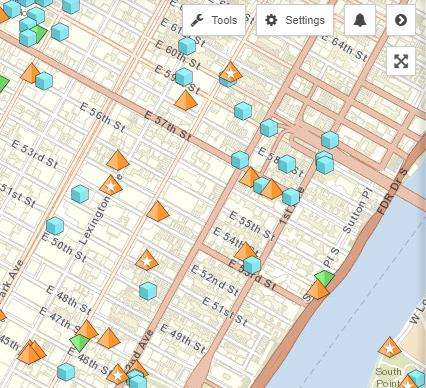This screenshot has height=388, width=426.
Task: Open notifications with the bell icon
Action: (x=360, y=20)
